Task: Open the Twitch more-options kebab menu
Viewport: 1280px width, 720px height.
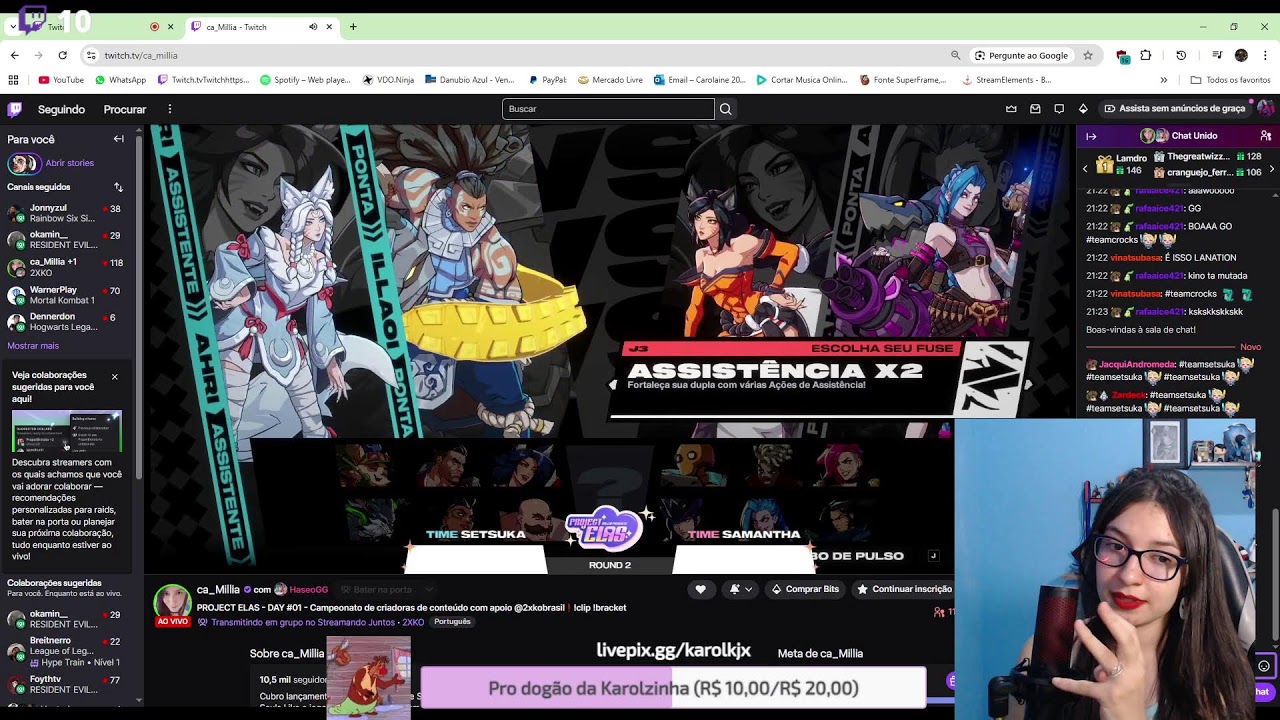Action: tap(170, 109)
